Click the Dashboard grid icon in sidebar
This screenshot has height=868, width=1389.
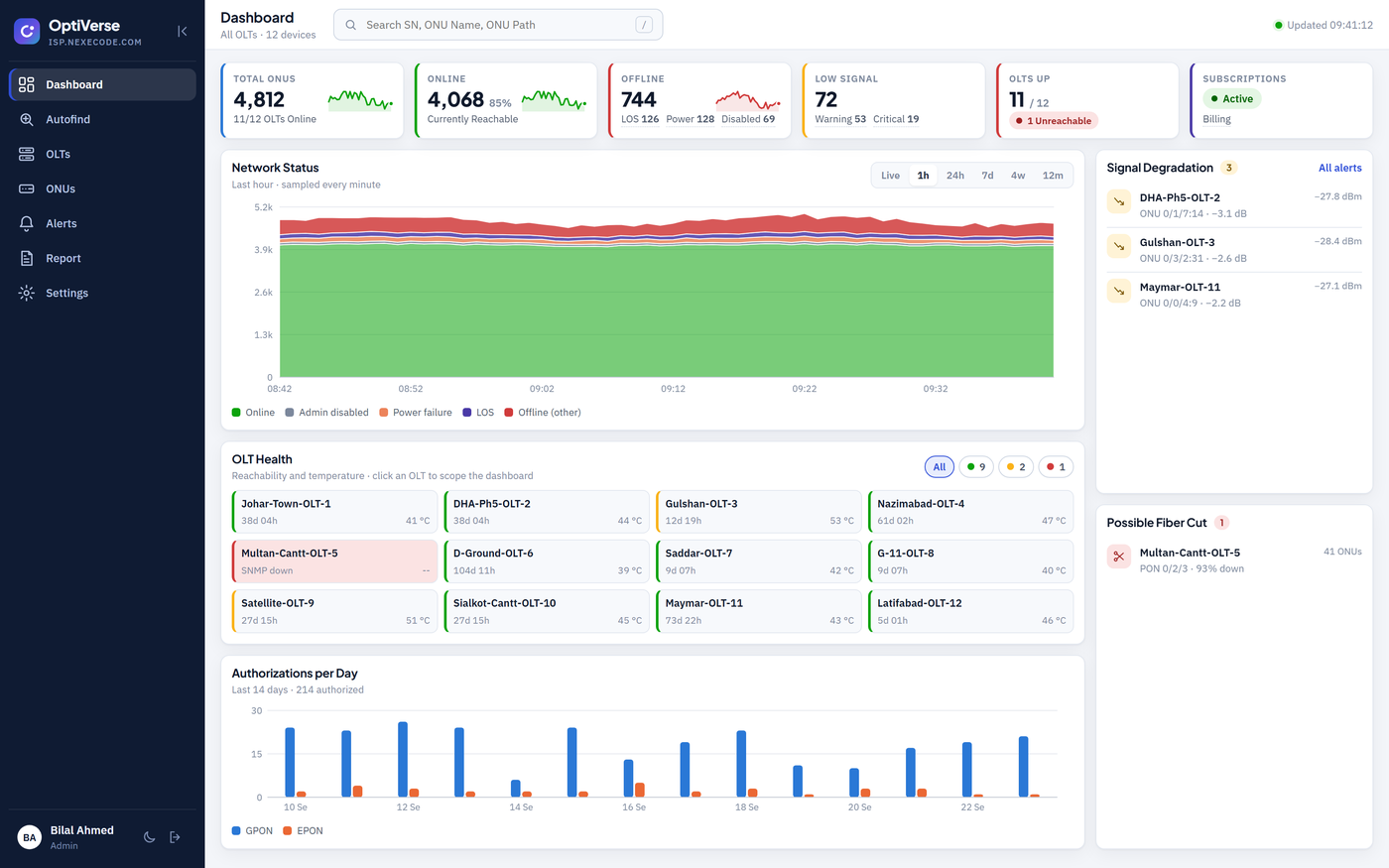point(27,84)
